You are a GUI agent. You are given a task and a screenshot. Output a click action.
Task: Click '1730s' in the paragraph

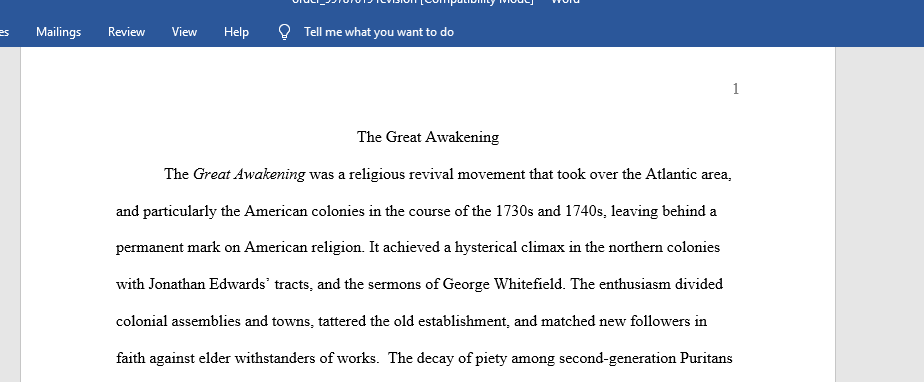[x=514, y=211]
